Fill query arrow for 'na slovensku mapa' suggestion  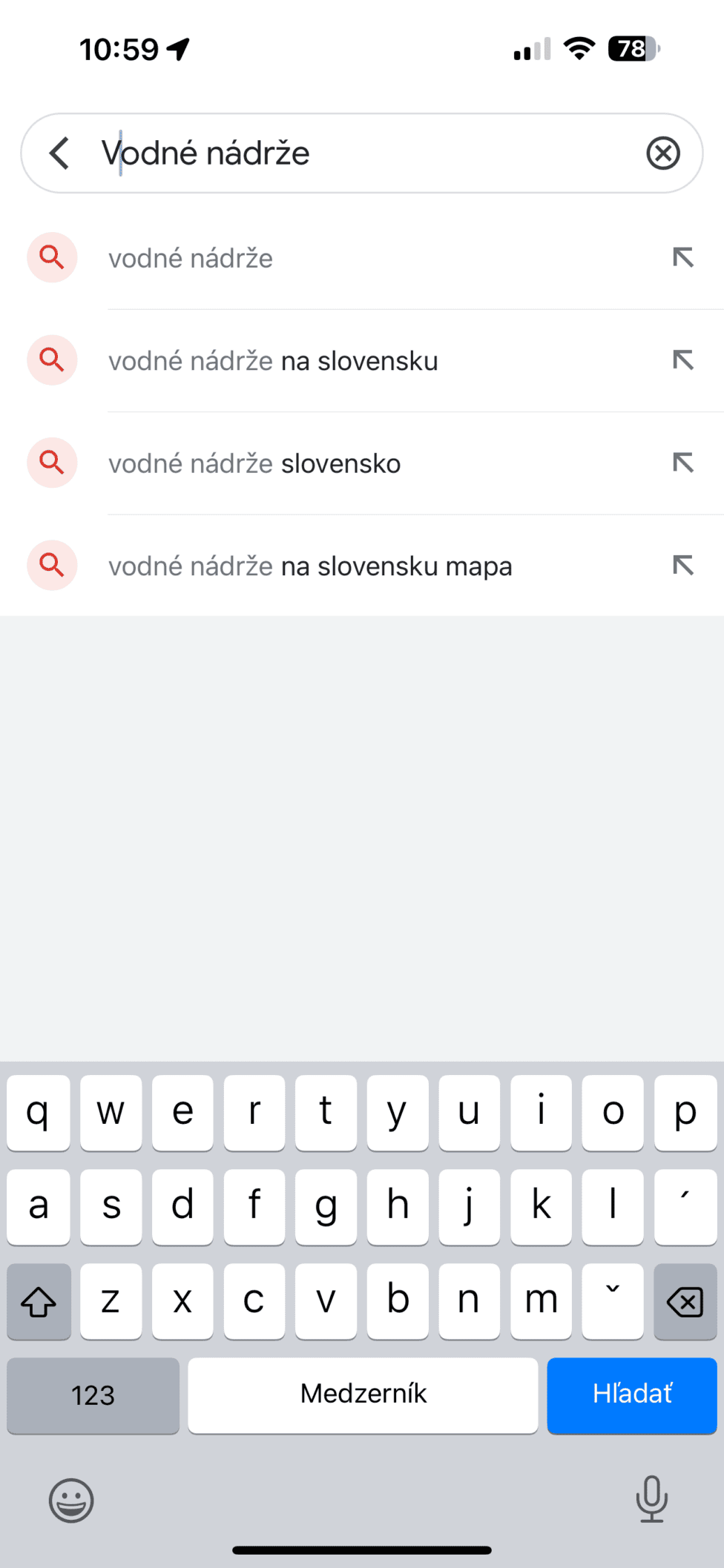[x=682, y=566]
